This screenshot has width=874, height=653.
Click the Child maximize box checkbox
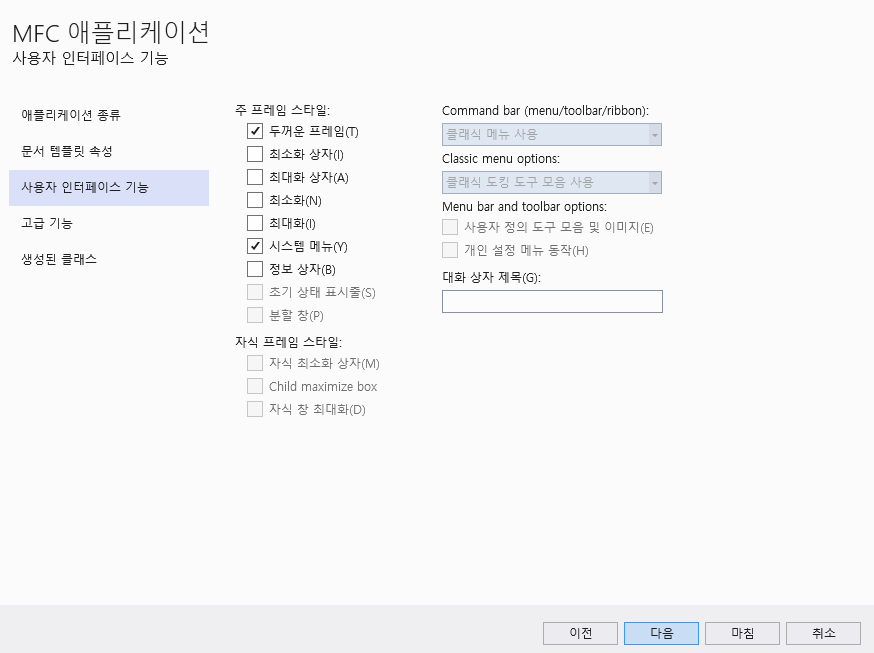coord(255,386)
